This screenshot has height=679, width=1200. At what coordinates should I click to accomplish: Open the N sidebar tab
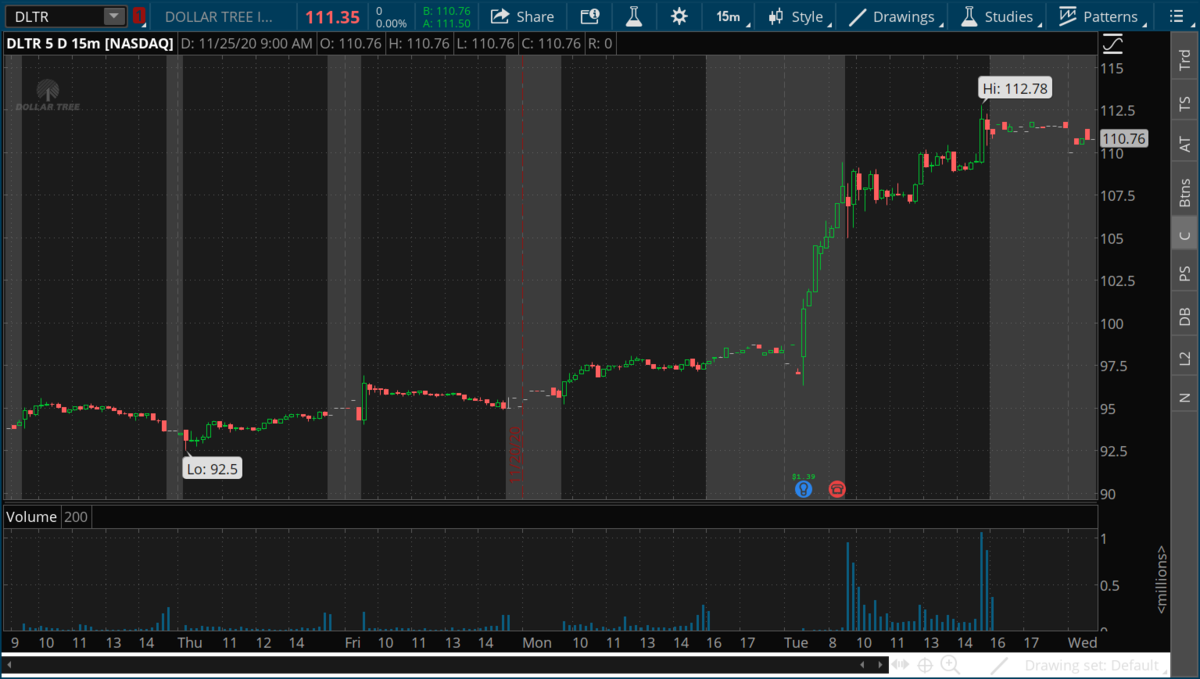pos(1185,397)
